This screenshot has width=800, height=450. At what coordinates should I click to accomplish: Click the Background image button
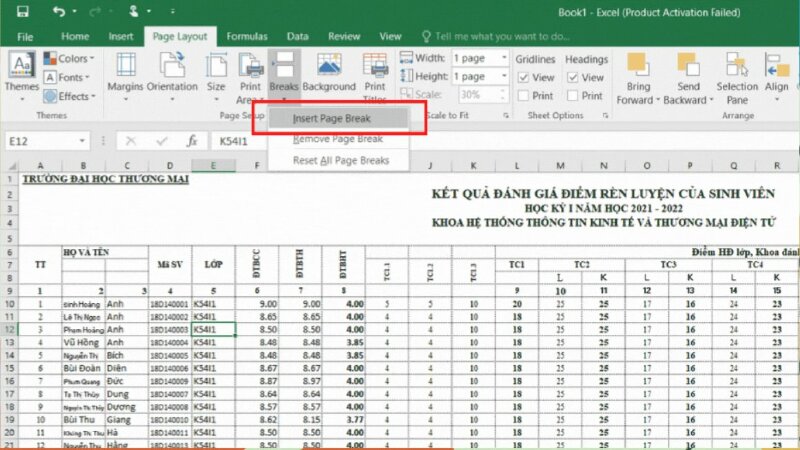tap(329, 74)
